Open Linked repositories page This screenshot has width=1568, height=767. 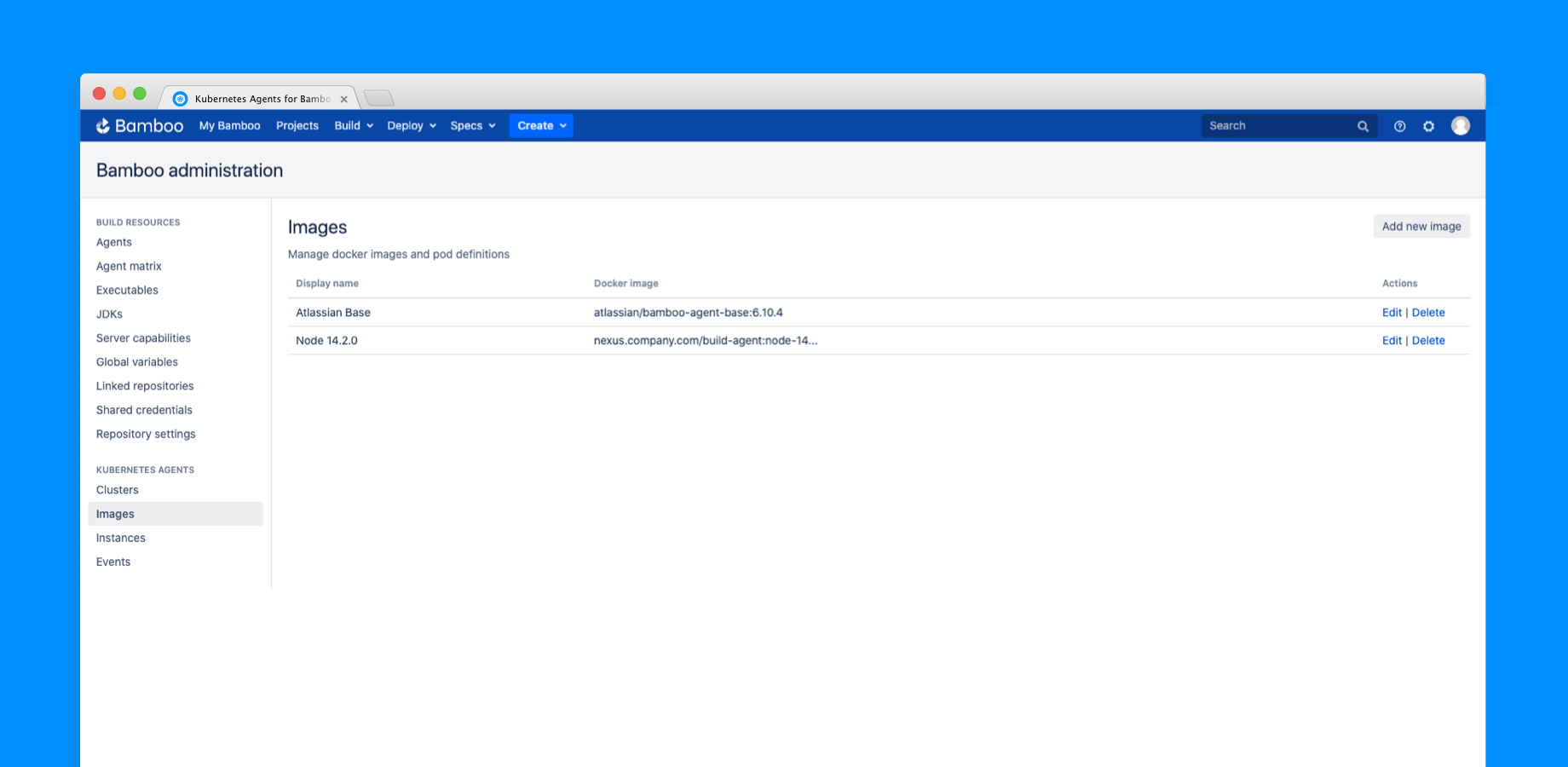point(145,385)
